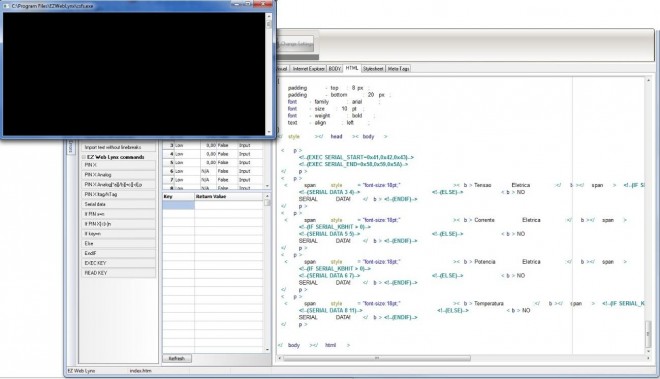Click the Key column header

[178, 197]
